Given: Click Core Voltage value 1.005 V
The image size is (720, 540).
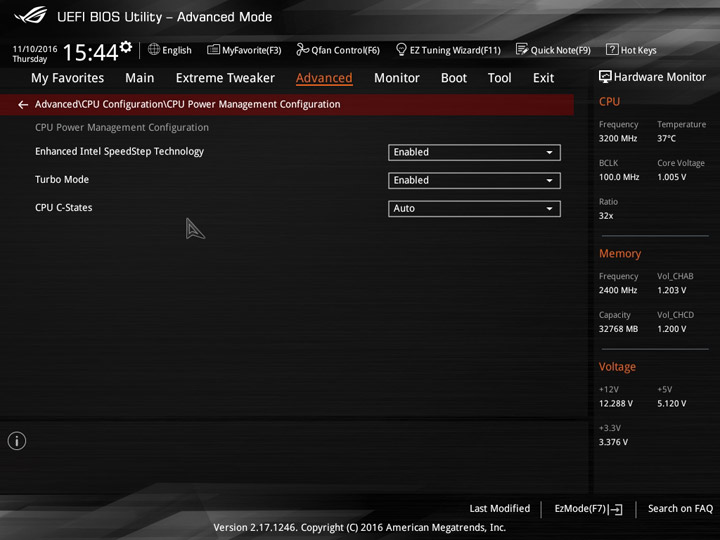Looking at the screenshot, I should 671,177.
